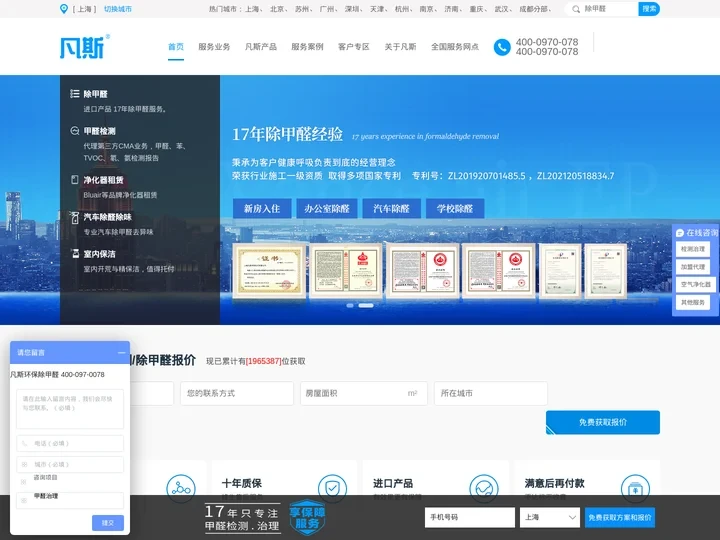Focus the 甲醛治理 consult item field
This screenshot has width=720, height=540.
pos(70,500)
